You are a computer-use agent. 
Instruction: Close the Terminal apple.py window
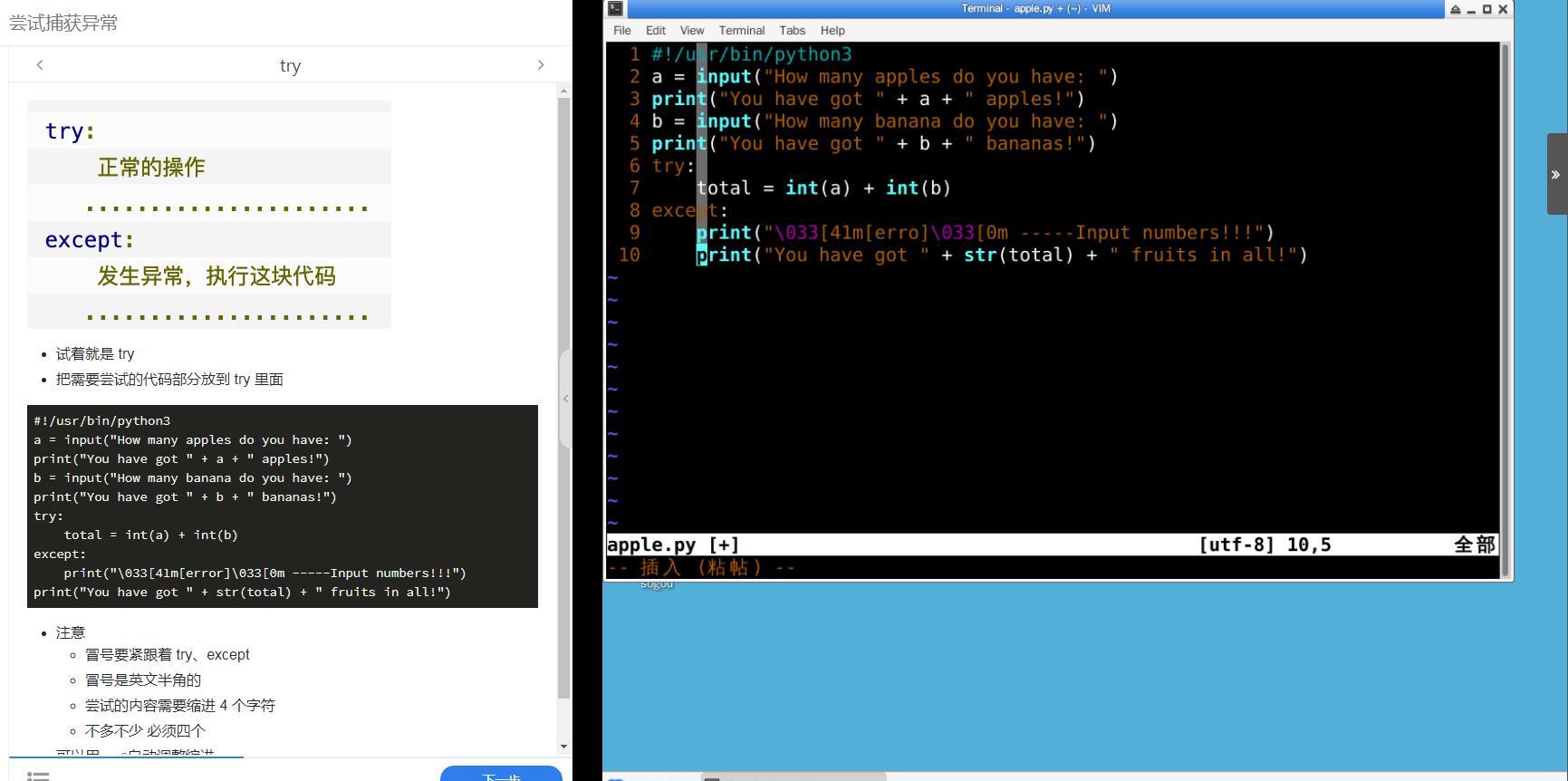point(1503,9)
